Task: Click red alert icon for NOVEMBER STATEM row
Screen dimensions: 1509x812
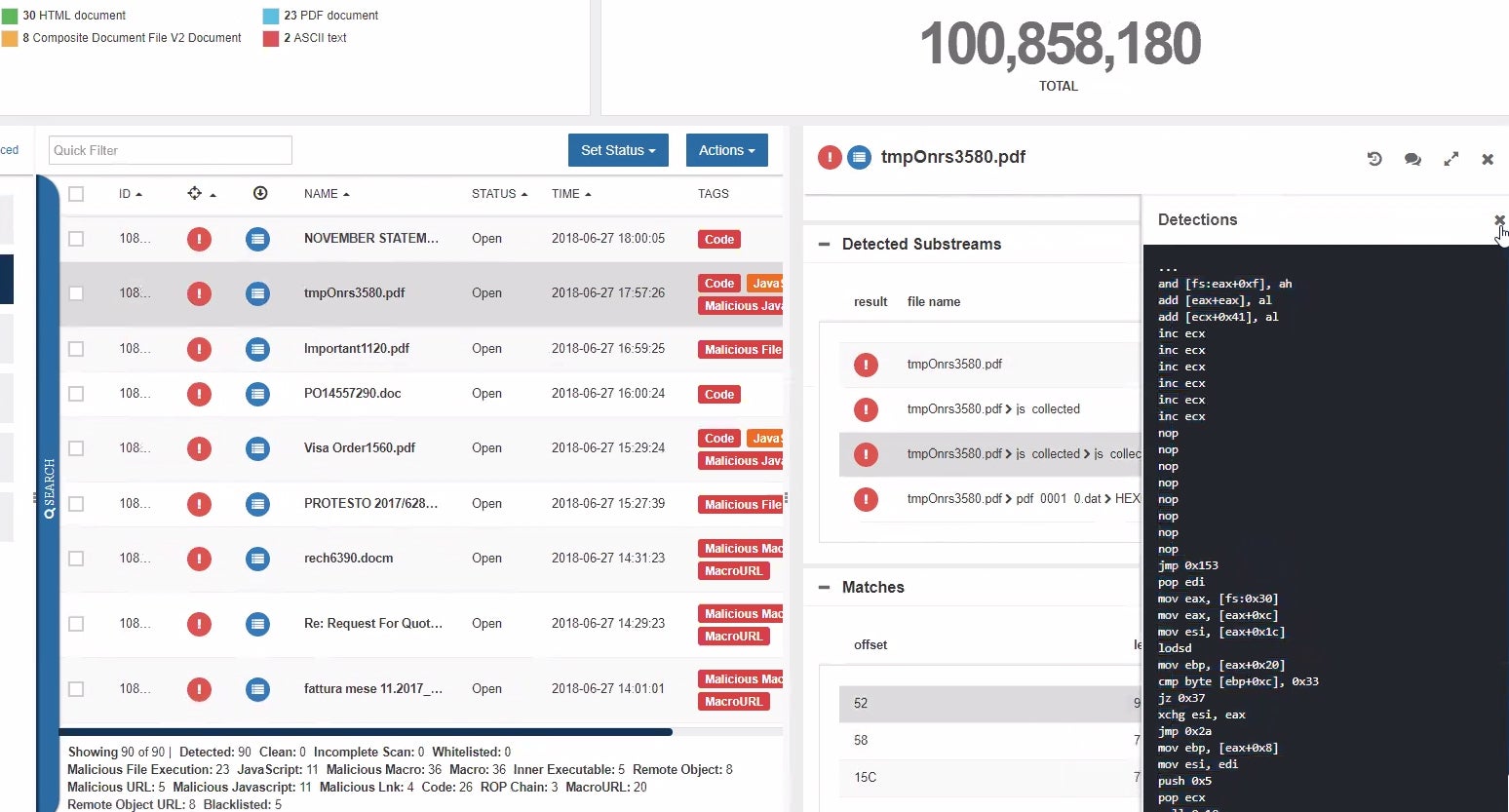Action: tap(199, 239)
